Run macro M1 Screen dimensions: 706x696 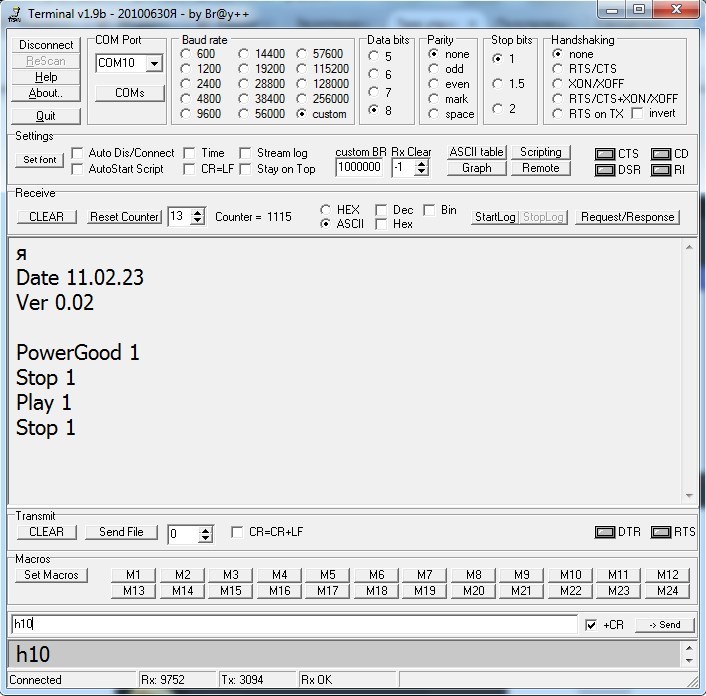133,575
